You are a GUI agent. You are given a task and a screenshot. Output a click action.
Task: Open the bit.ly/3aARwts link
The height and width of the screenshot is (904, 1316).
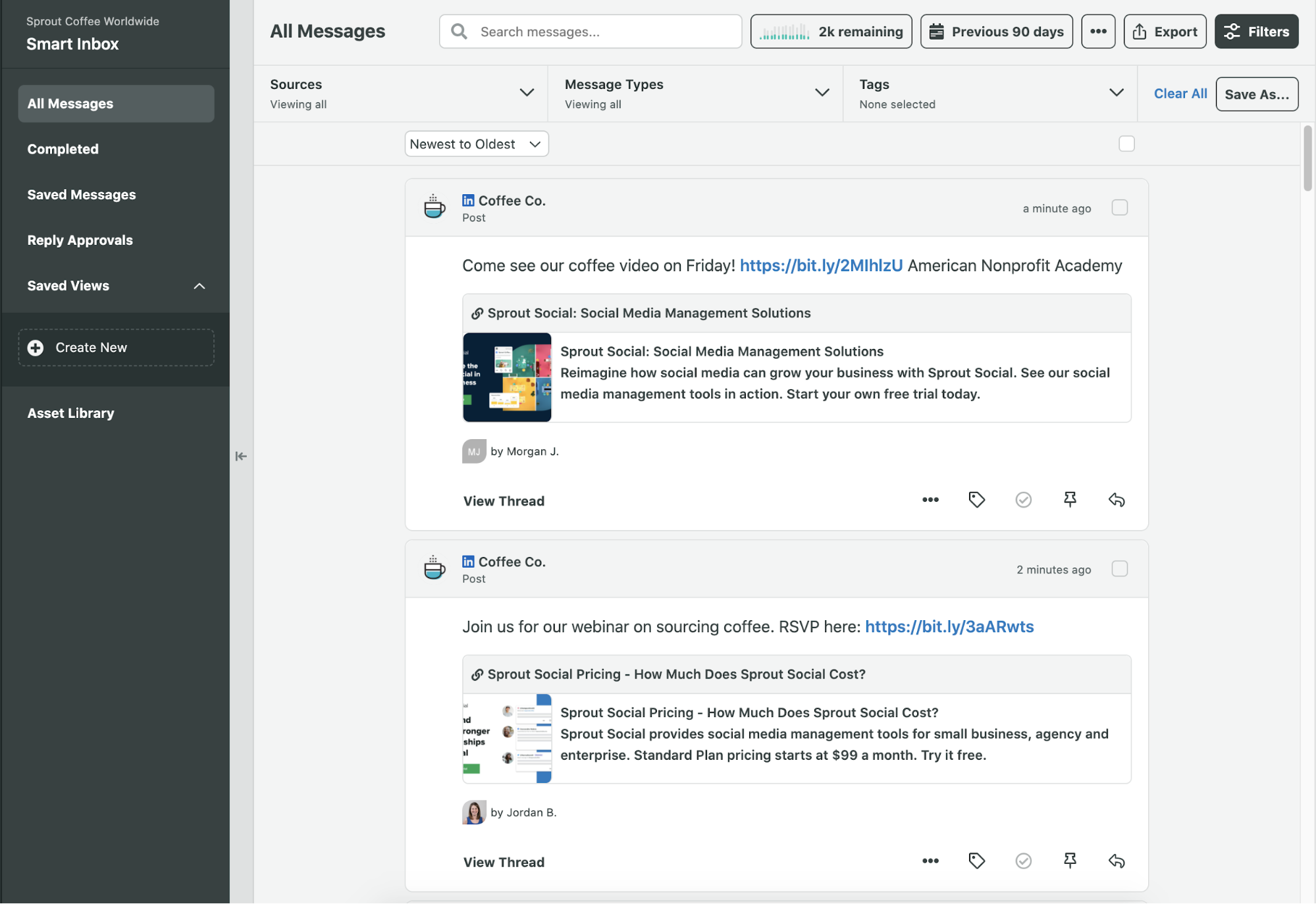click(949, 626)
